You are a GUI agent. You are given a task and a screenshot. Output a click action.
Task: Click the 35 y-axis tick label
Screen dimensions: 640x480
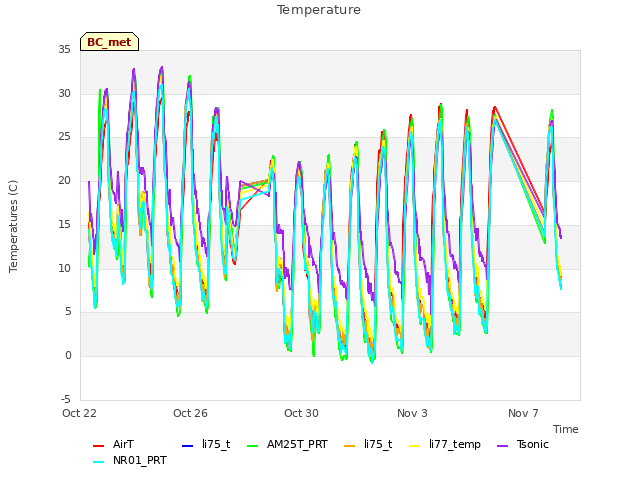click(x=64, y=49)
